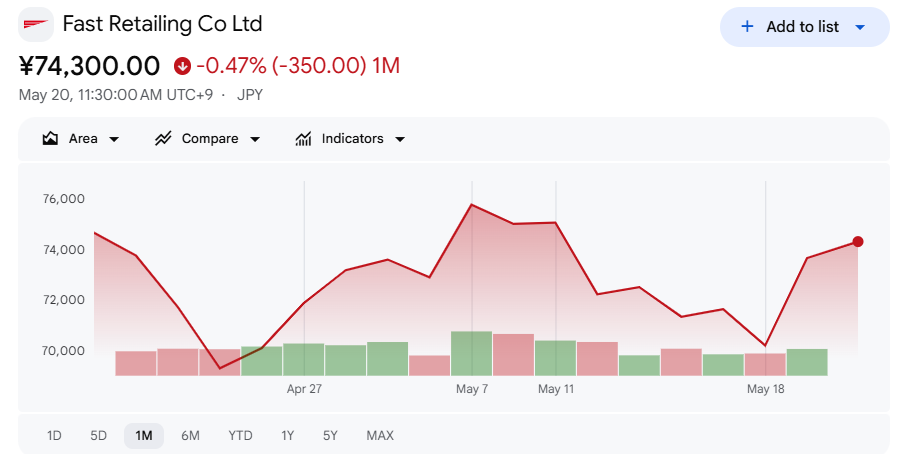Image resolution: width=911 pixels, height=454 pixels.
Task: Click the Indicators chart icon
Action: (x=303, y=139)
